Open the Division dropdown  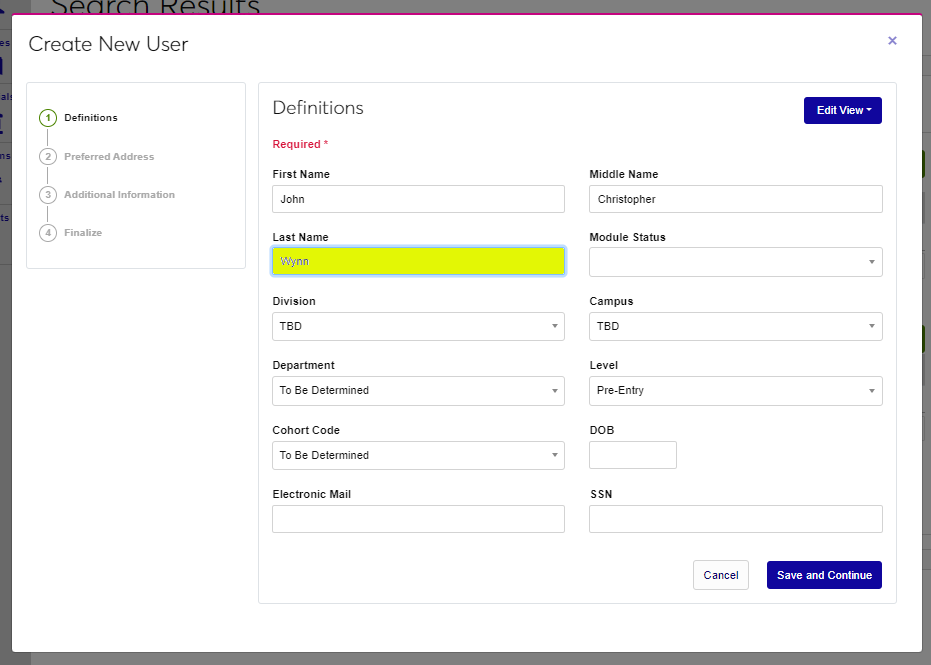pyautogui.click(x=418, y=326)
